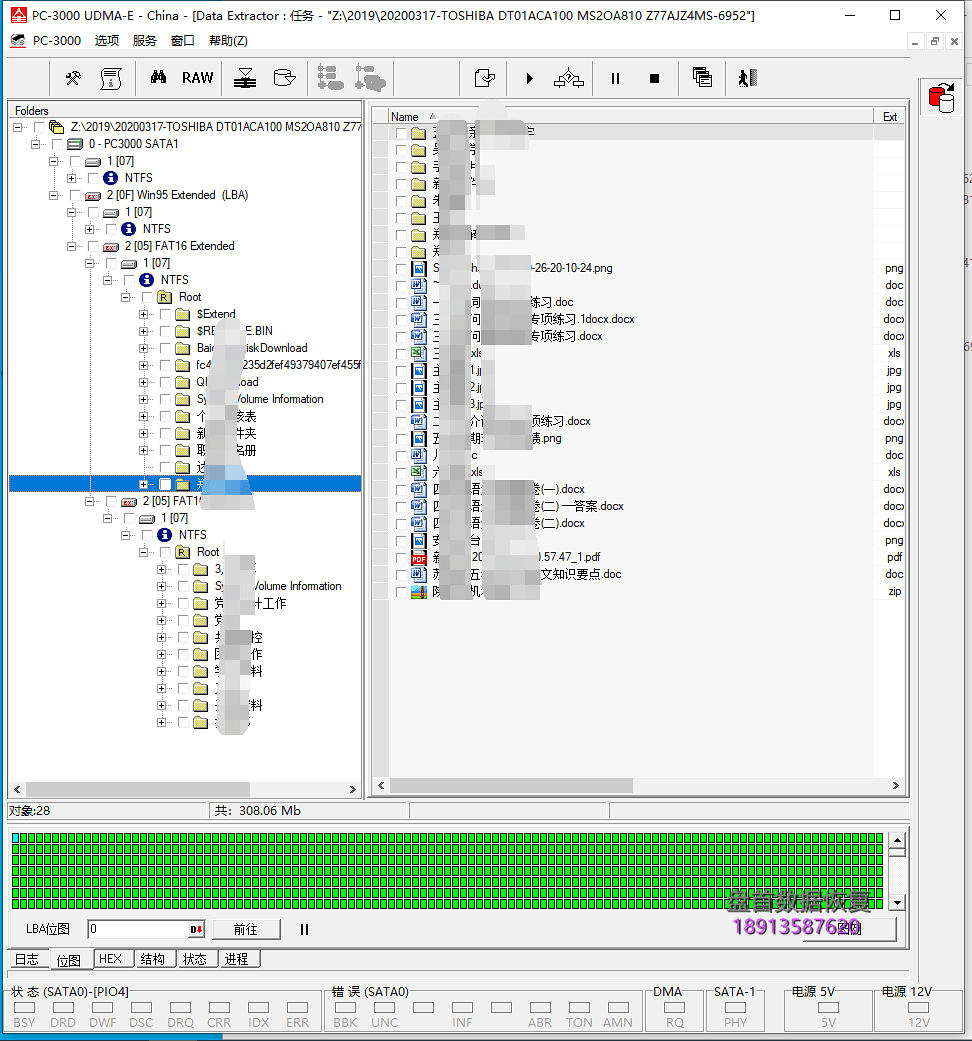Click the network hierarchy toolbar icon
The image size is (972, 1041).
click(569, 78)
